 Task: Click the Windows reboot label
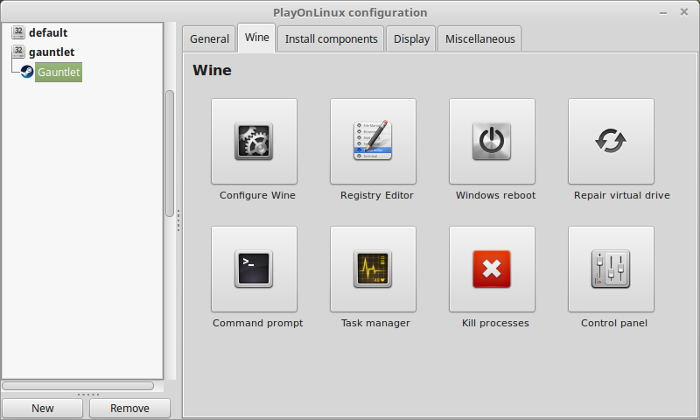coord(496,195)
